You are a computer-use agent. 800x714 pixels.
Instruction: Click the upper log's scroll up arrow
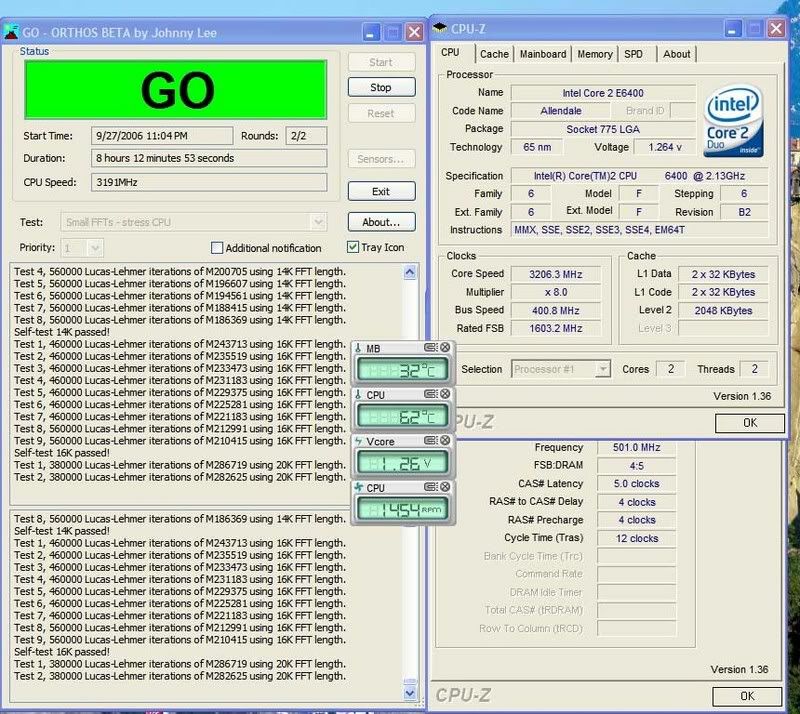point(410,273)
